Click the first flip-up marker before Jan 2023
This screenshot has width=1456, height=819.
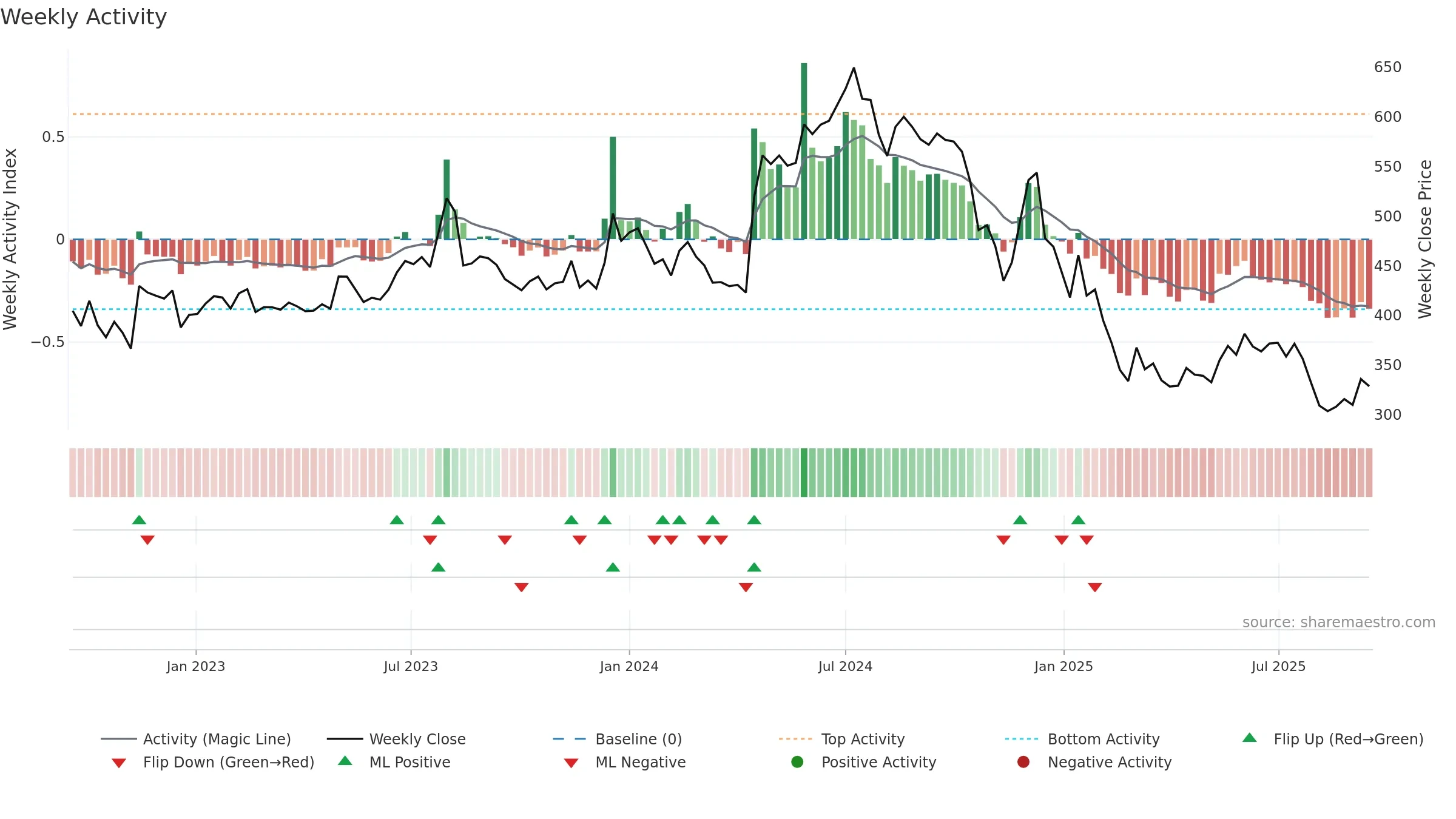click(139, 520)
